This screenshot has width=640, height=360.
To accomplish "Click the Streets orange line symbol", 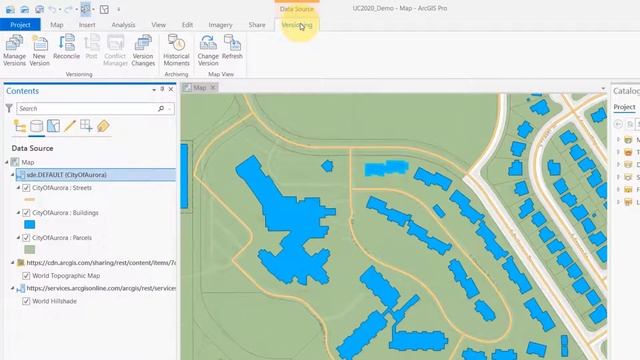I will (29, 200).
